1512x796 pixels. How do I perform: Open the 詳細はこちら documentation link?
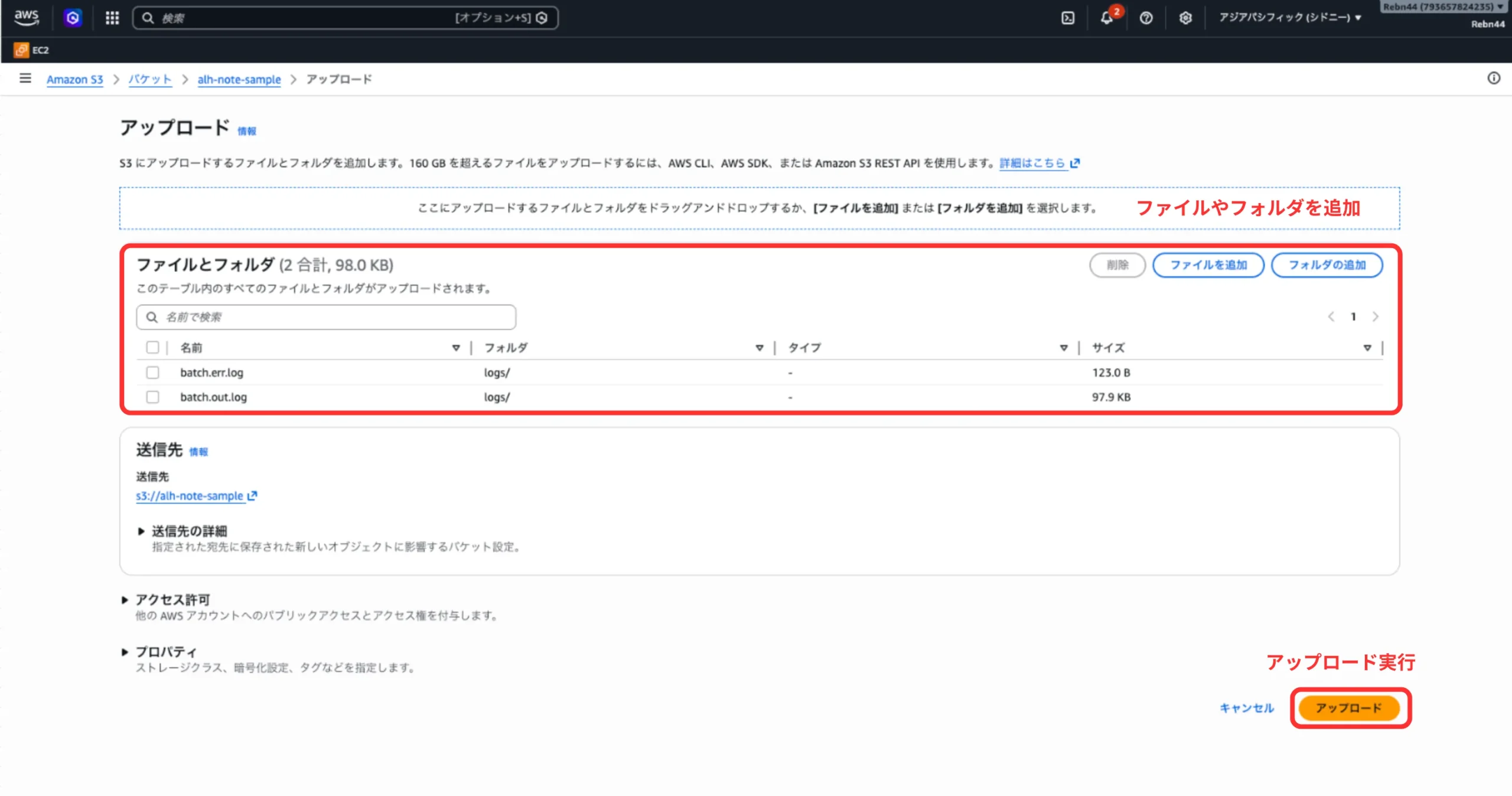(1032, 163)
